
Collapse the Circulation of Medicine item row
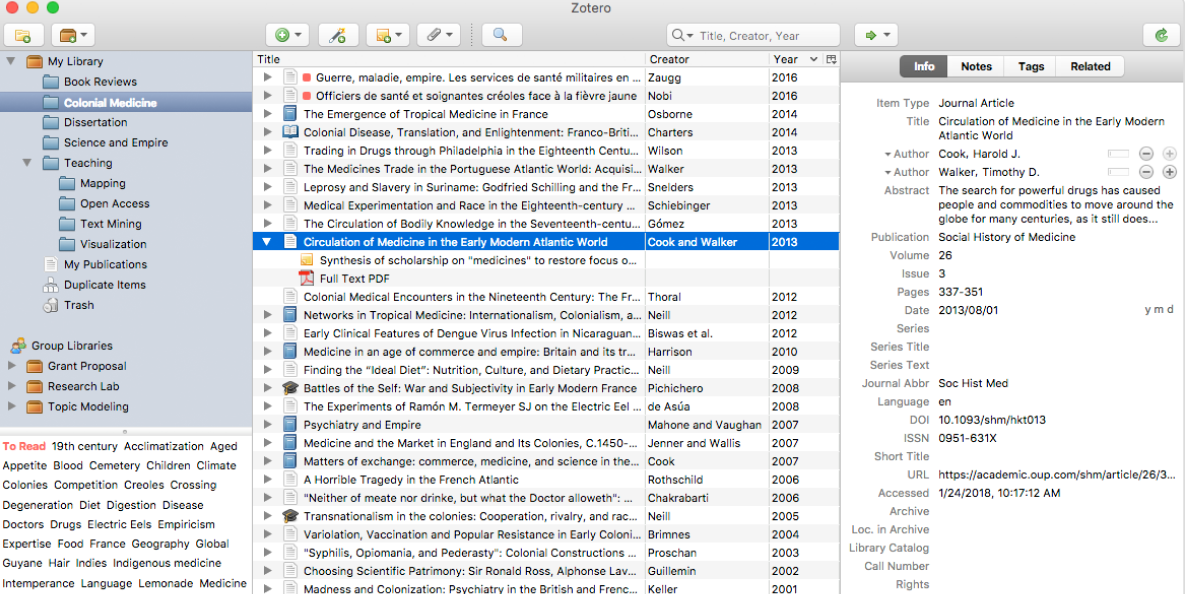pos(266,241)
